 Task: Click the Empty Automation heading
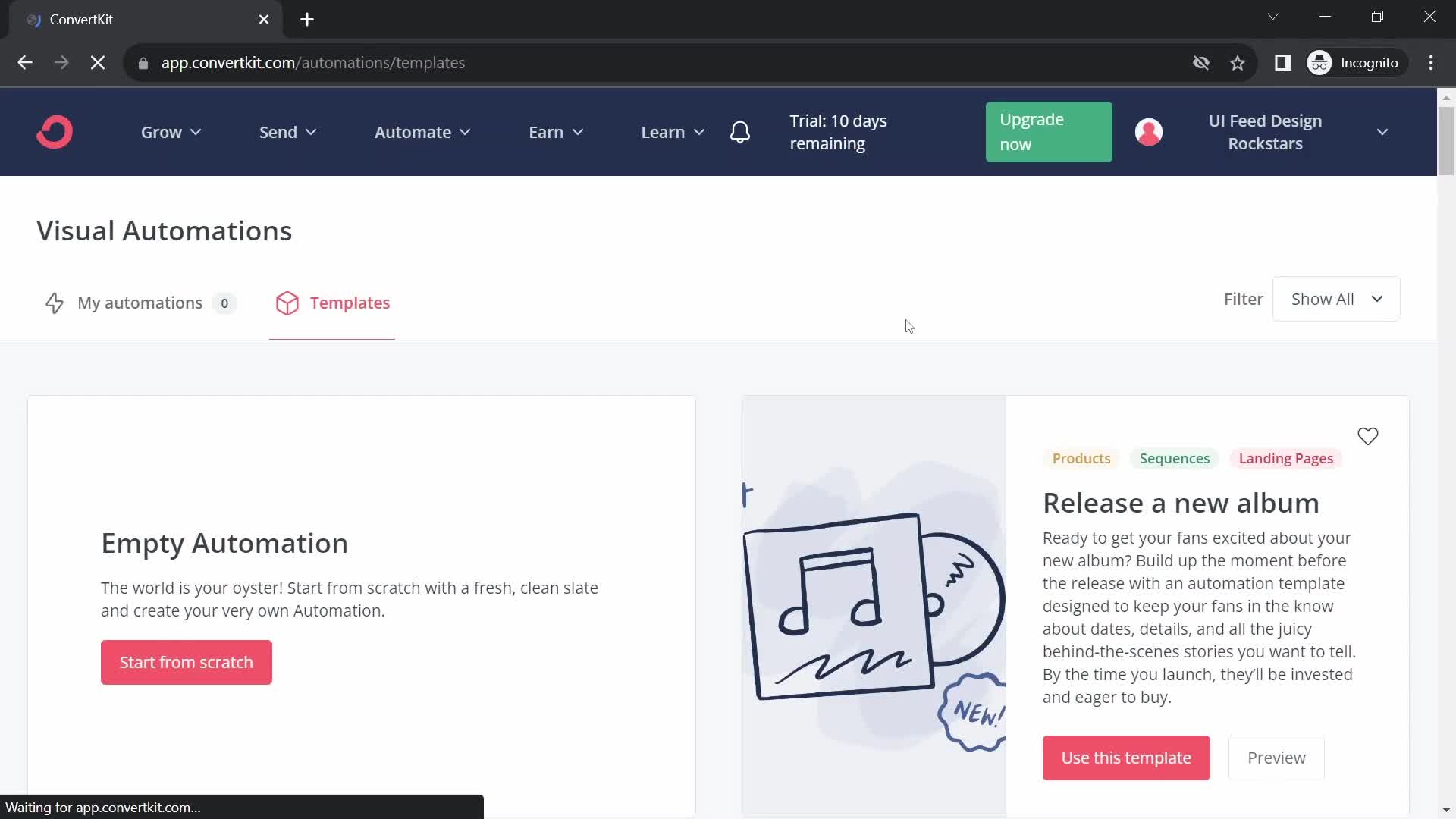224,544
